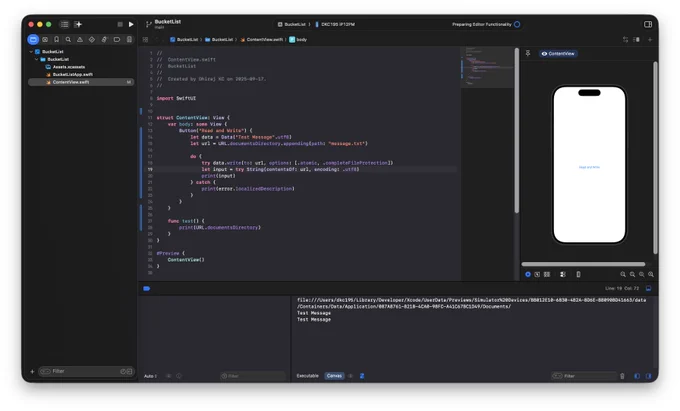Screen dimensions: 680x411
Task: Run the BucketList project
Action: 131,24
